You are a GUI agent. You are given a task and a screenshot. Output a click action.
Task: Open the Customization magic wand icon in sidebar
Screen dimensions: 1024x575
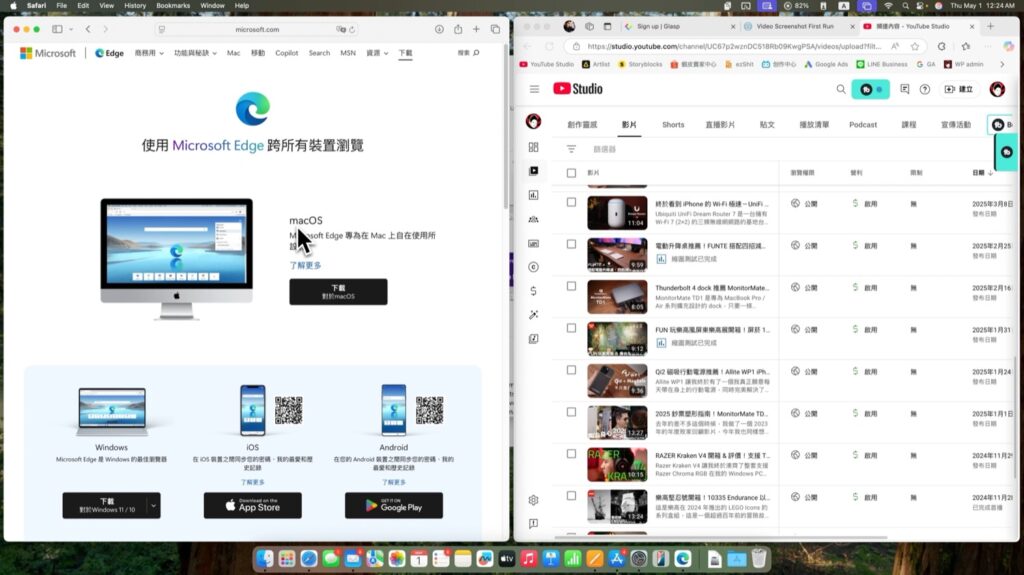534,315
